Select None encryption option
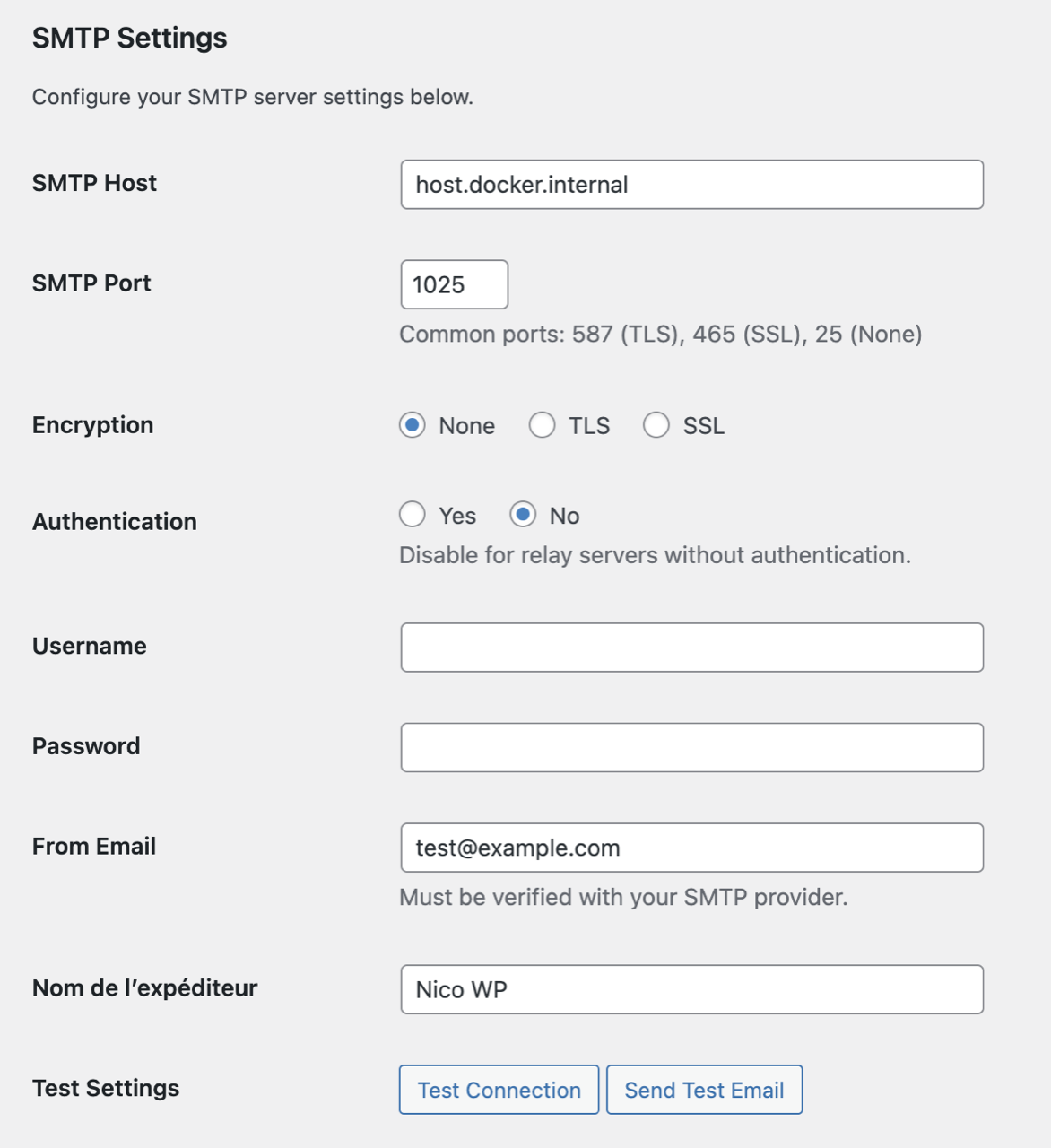This screenshot has width=1051, height=1148. coord(413,425)
